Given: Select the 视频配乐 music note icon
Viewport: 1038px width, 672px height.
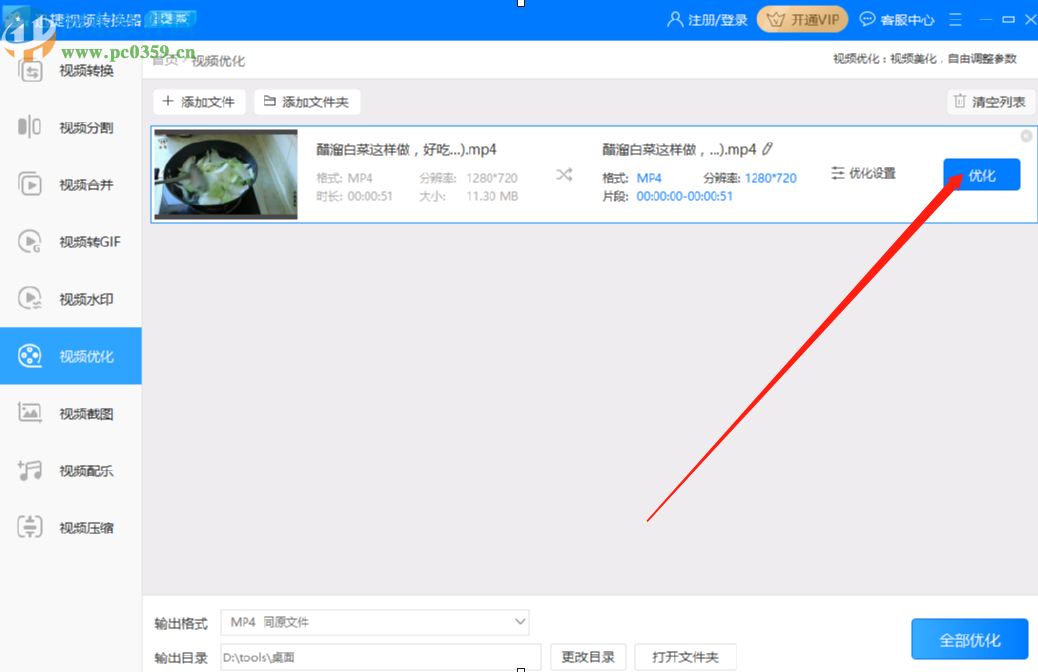Looking at the screenshot, I should (x=30, y=470).
